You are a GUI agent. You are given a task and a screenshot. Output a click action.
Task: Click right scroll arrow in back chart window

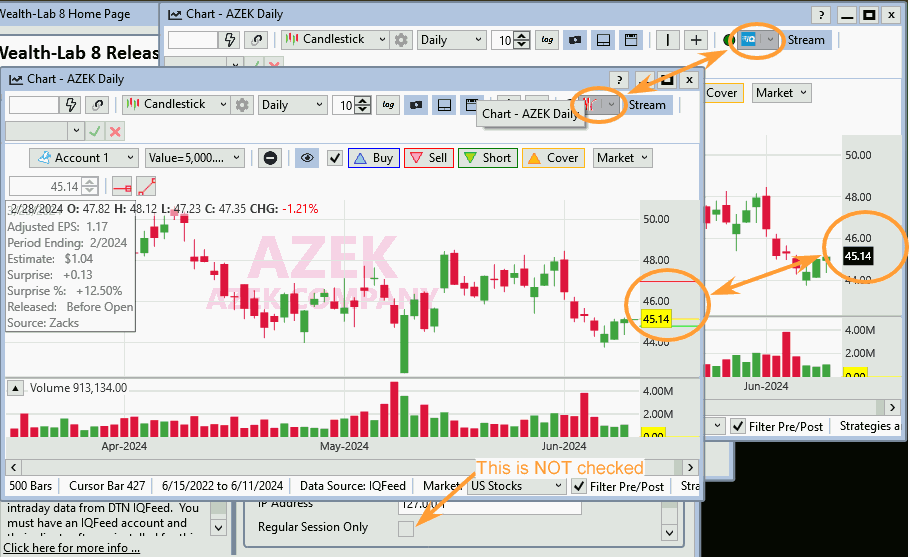point(892,407)
